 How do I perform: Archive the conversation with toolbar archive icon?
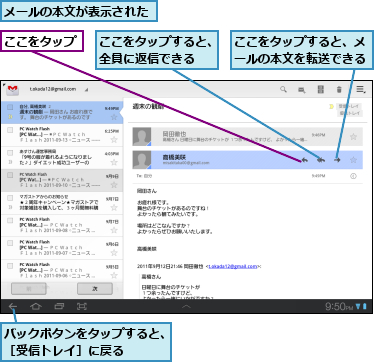(x=320, y=89)
